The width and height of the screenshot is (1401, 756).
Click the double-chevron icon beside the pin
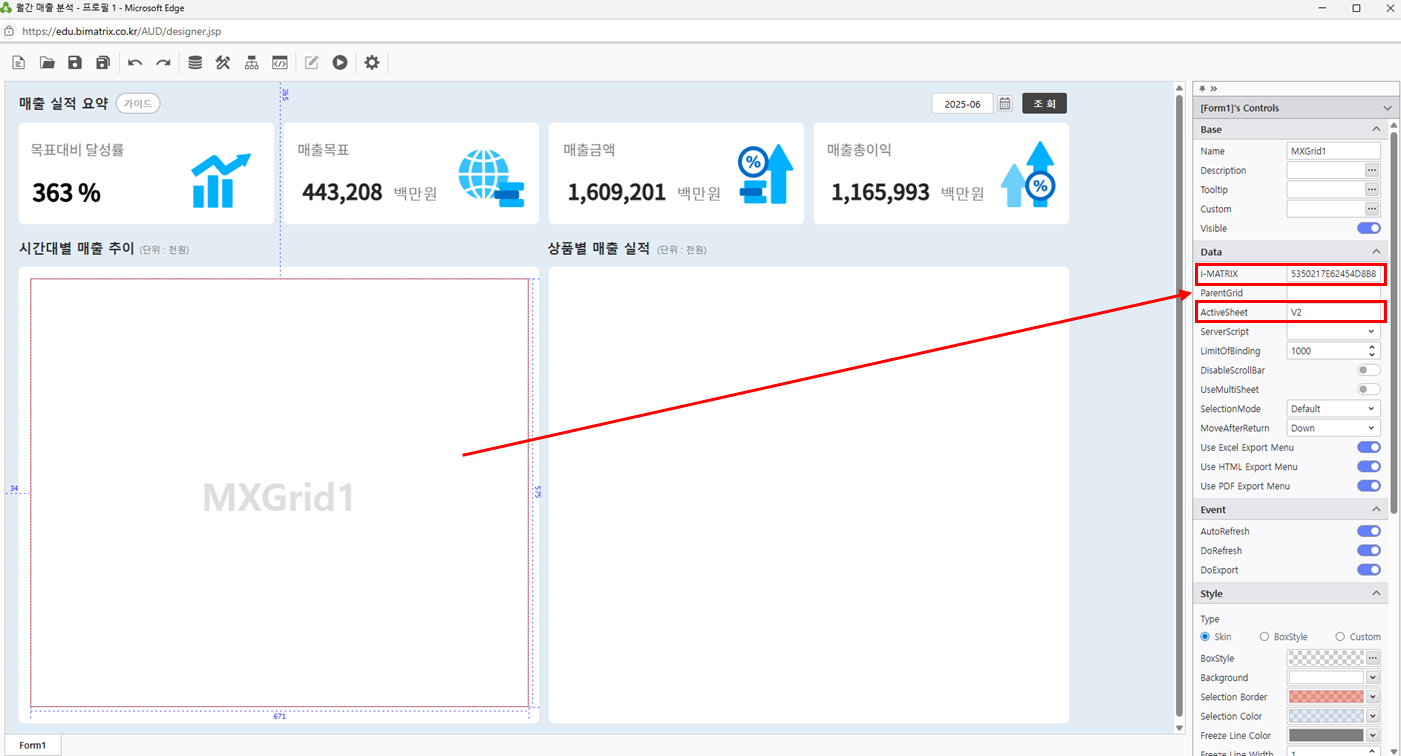[1213, 88]
